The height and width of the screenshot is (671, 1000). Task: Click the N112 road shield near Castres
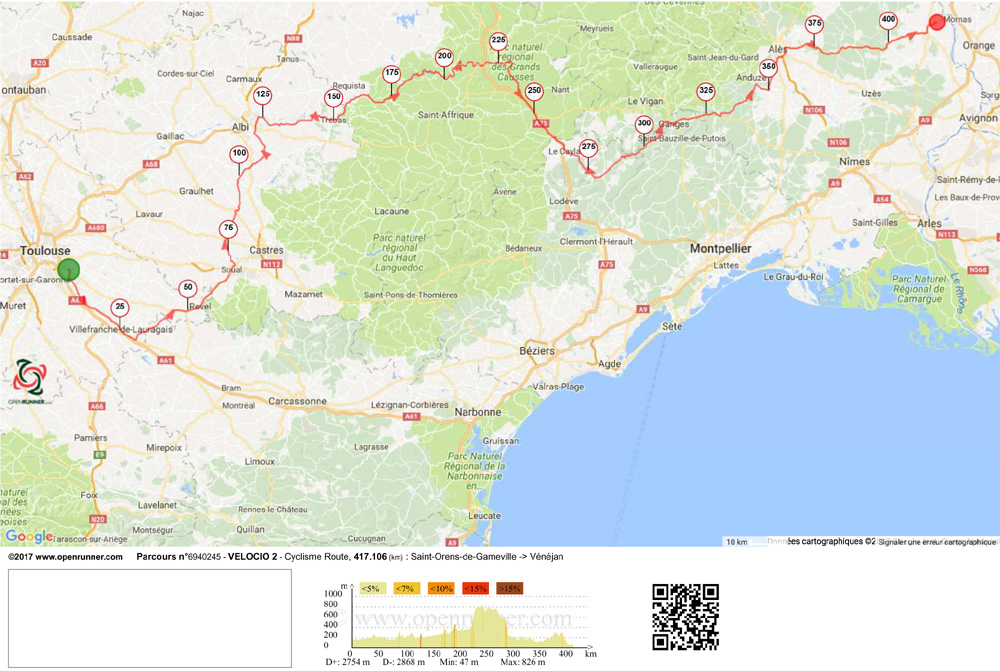[271, 264]
